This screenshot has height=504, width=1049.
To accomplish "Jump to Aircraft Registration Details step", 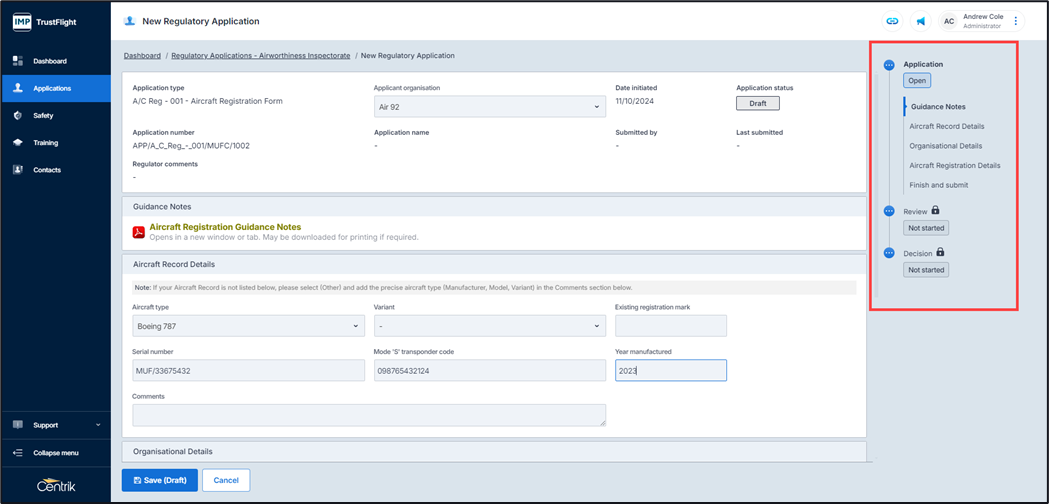I will (x=954, y=166).
